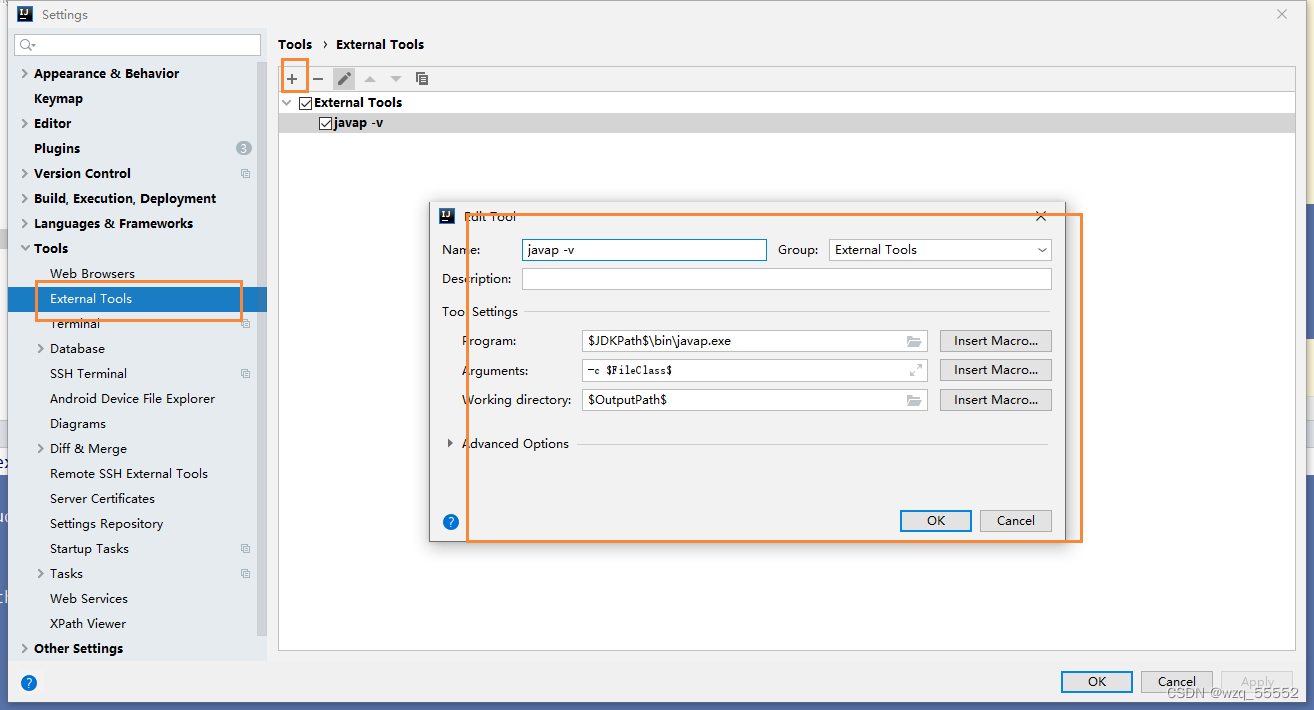Click the project-level icon beside Startup Tasks
This screenshot has height=710, width=1314.
246,549
